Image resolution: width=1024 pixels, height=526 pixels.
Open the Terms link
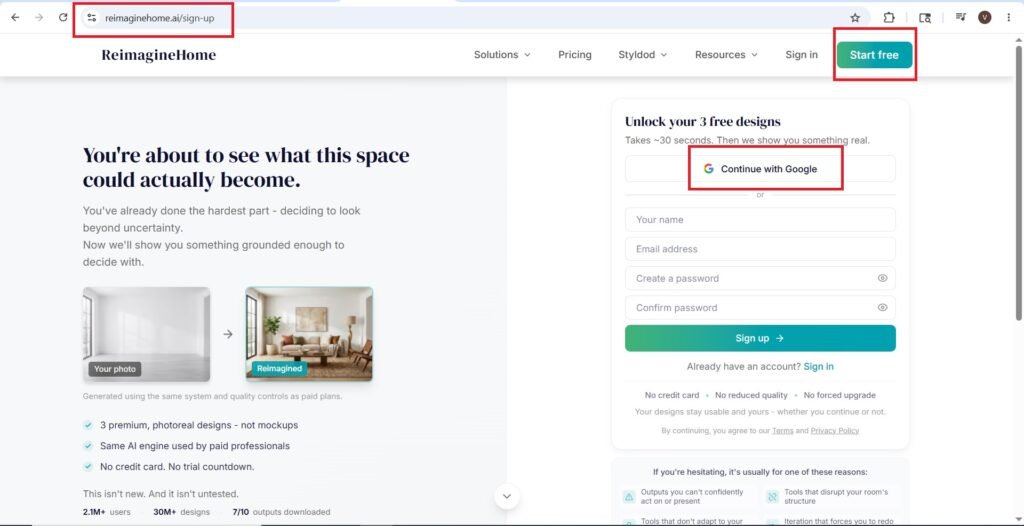click(x=782, y=431)
